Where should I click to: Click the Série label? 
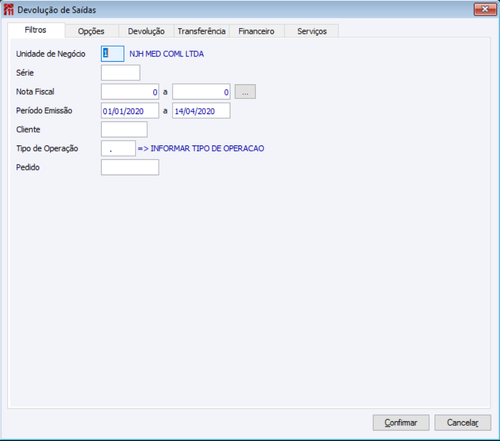tap(25, 73)
